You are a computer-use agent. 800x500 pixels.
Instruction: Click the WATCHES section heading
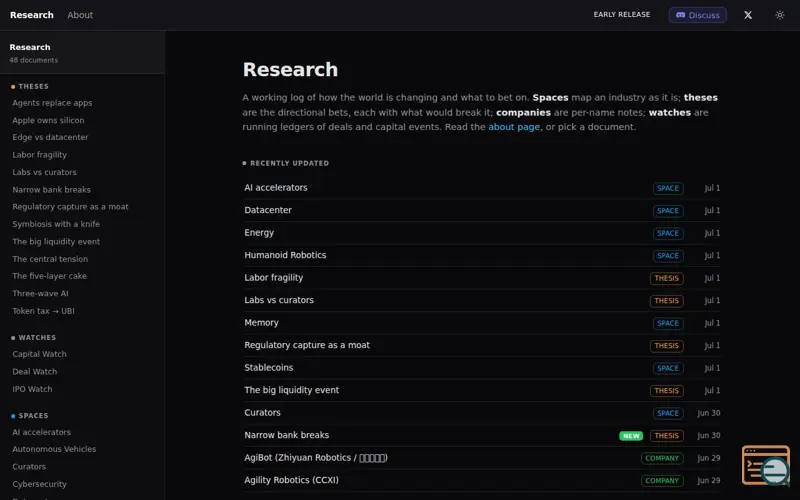pos(37,337)
